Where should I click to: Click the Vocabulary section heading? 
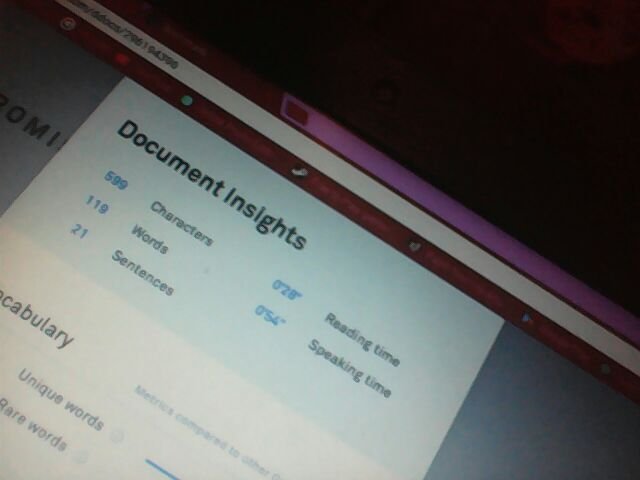click(36, 319)
